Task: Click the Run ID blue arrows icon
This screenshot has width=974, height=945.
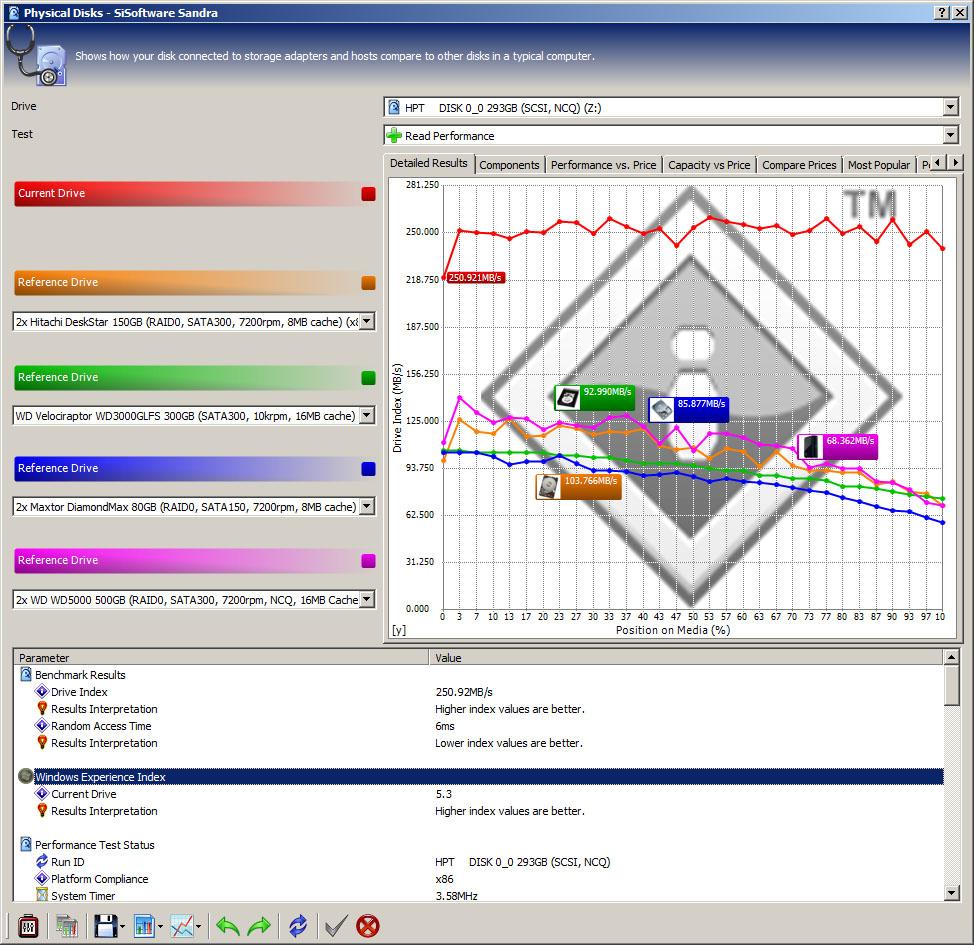Action: (42, 861)
